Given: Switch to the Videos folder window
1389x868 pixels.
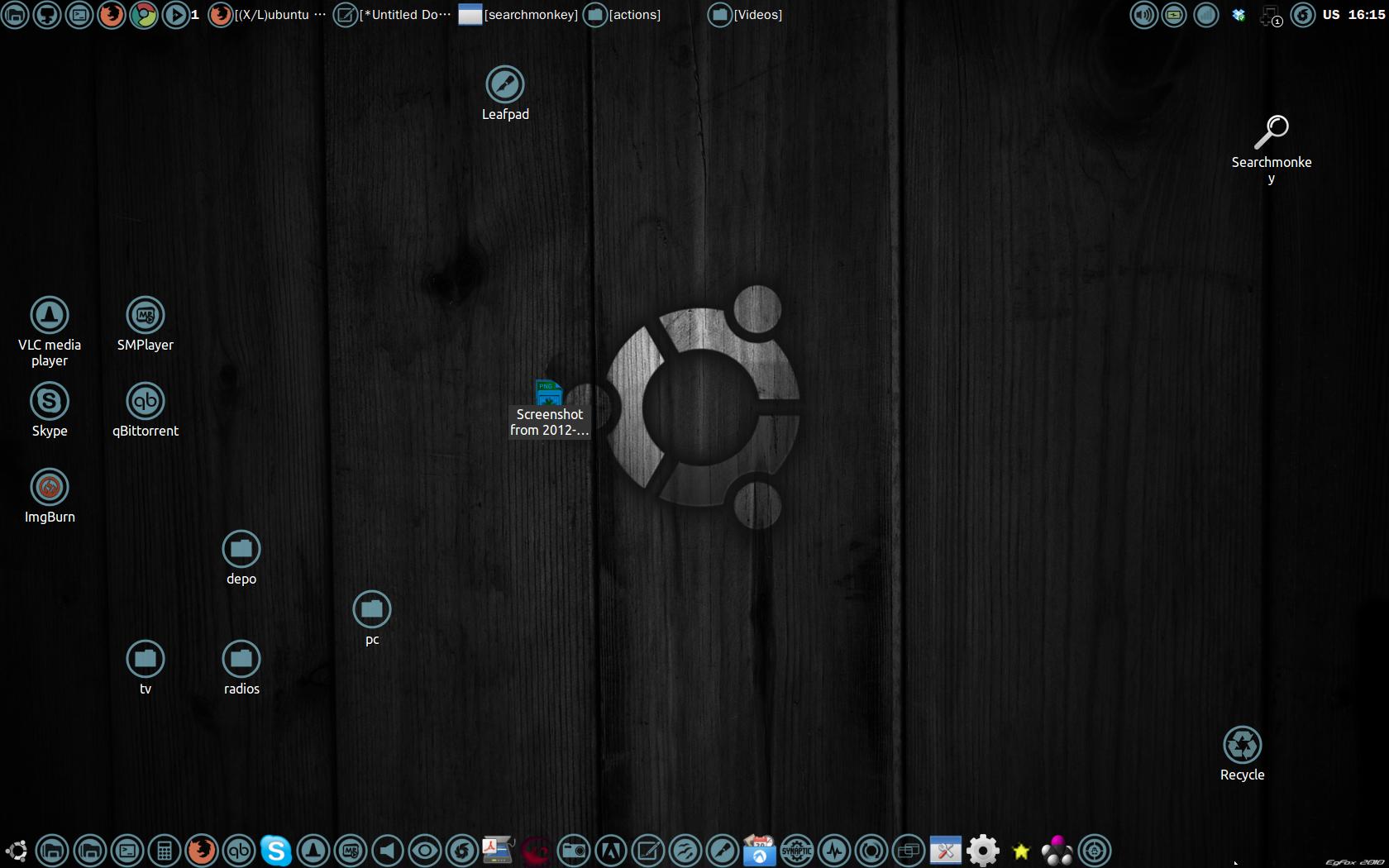Looking at the screenshot, I should pyautogui.click(x=745, y=15).
